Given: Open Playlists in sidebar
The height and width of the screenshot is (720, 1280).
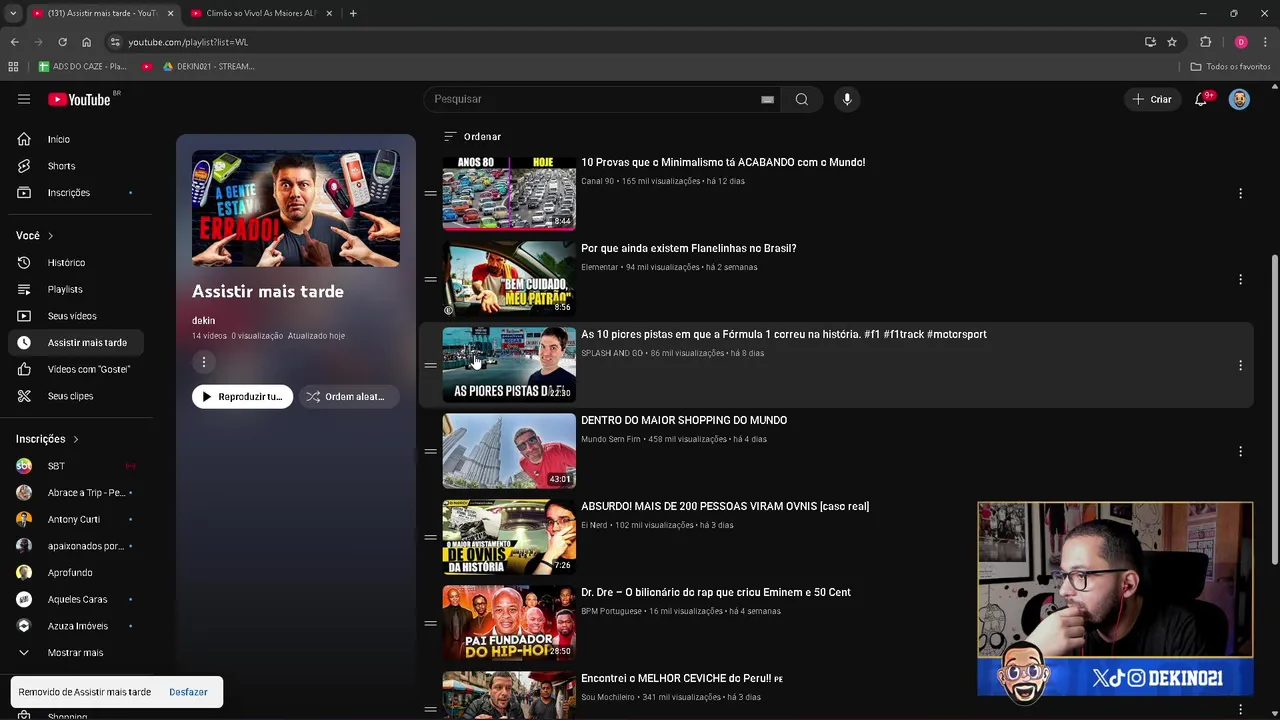Looking at the screenshot, I should (x=75, y=289).
